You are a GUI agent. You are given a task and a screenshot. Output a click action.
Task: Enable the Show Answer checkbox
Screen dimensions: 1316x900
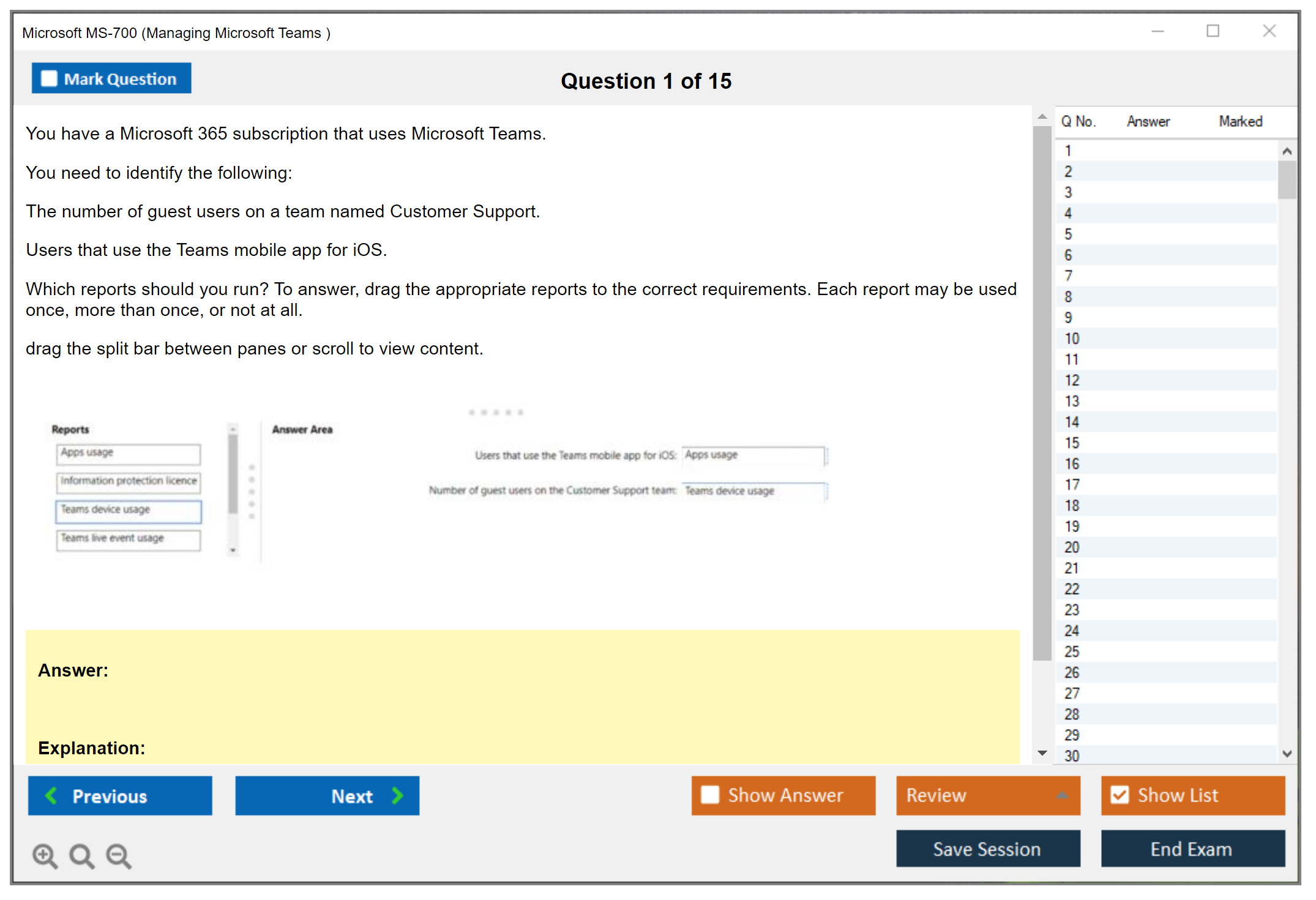710,795
